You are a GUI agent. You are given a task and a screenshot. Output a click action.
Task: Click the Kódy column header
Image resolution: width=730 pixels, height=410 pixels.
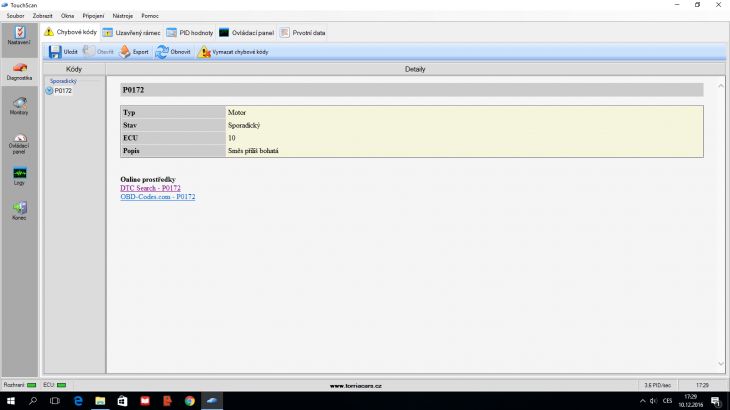click(x=74, y=69)
